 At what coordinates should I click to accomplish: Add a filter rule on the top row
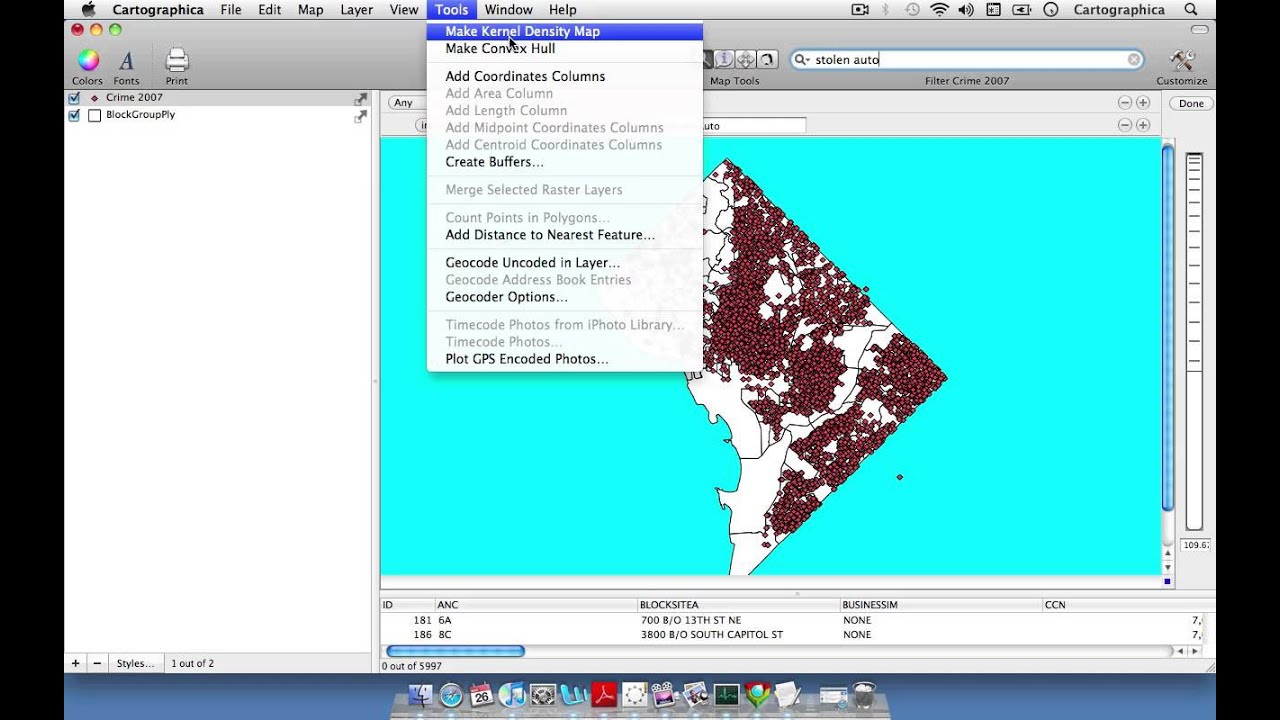coord(1142,103)
